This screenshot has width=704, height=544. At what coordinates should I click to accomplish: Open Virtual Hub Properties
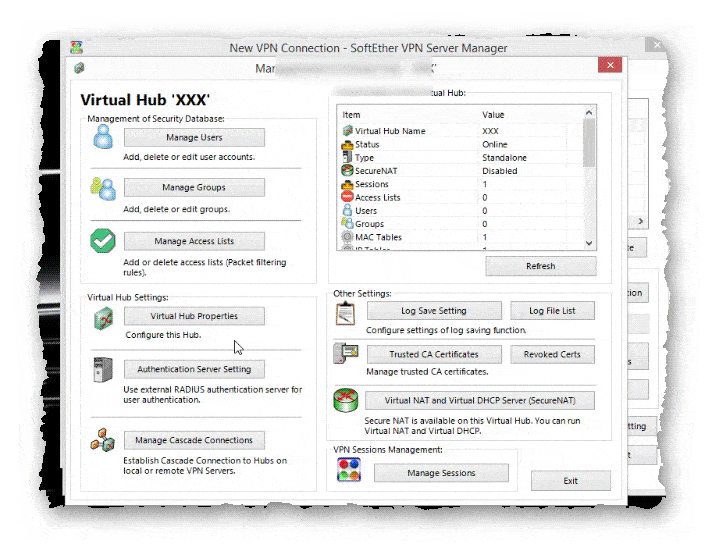click(194, 316)
